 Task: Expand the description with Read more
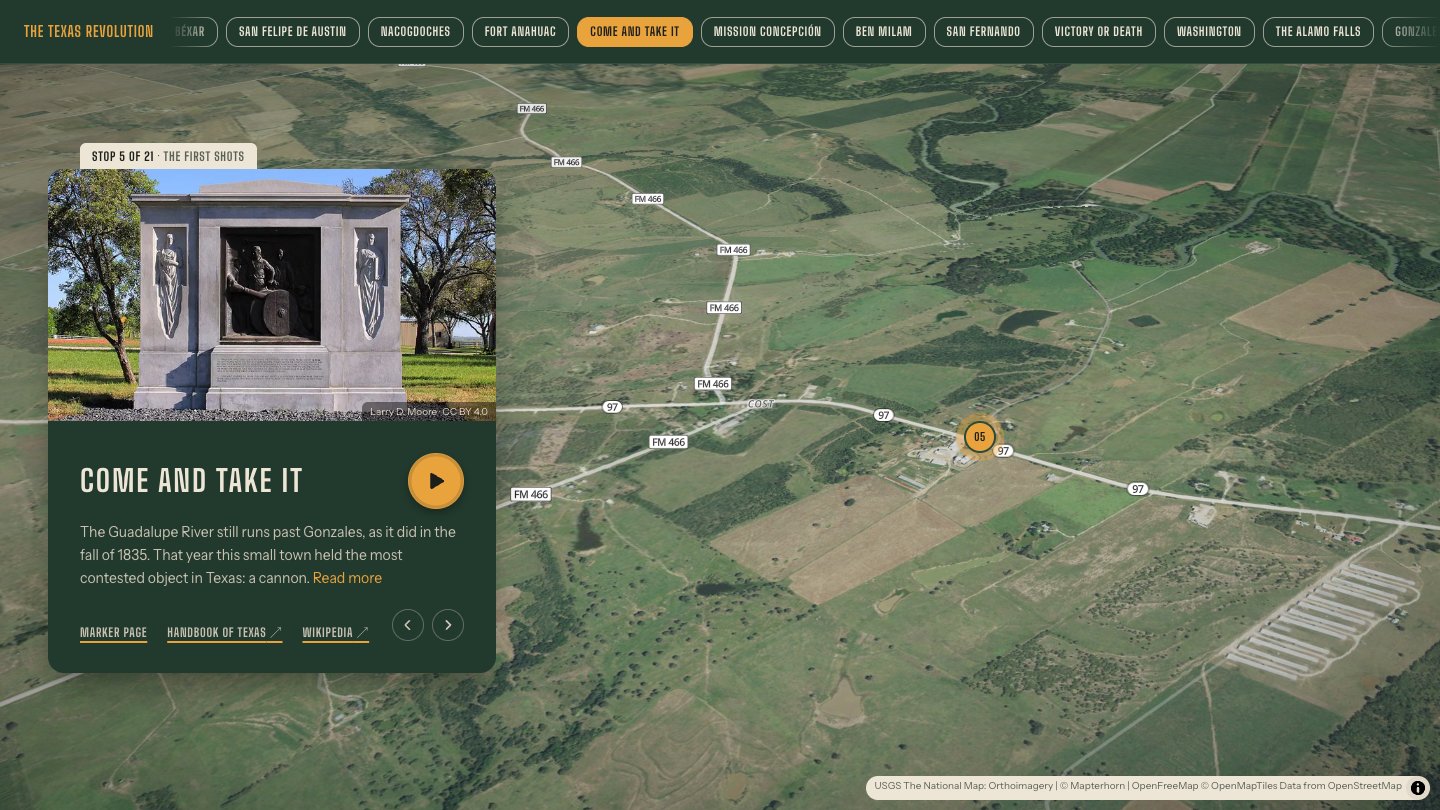click(x=347, y=578)
